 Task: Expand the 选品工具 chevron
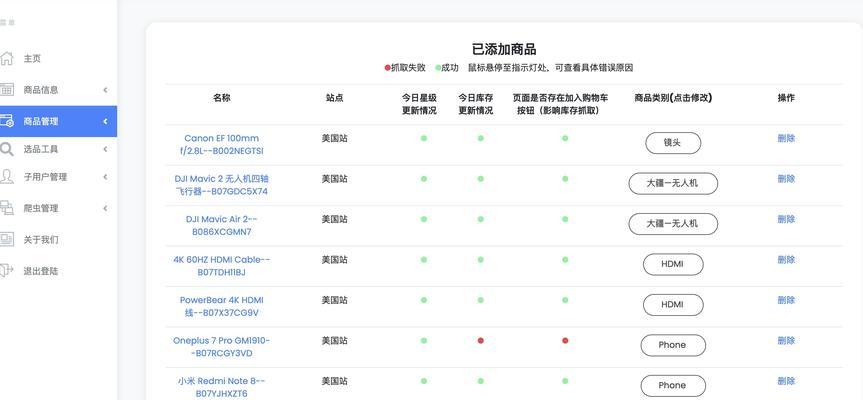pos(105,149)
